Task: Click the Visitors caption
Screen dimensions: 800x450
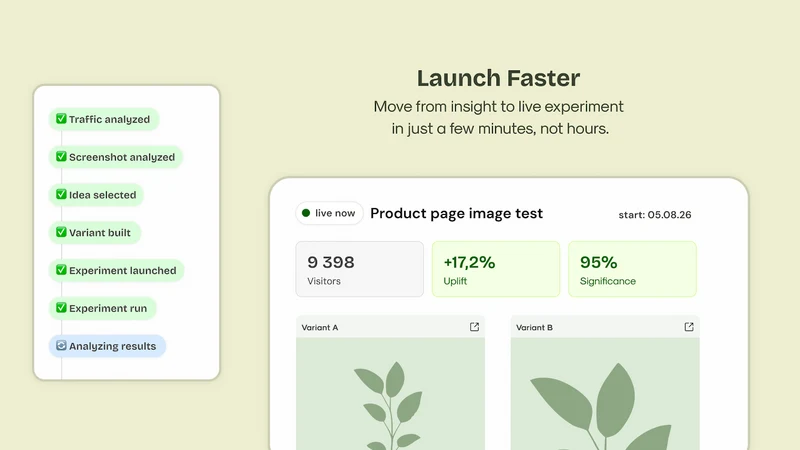Action: click(324, 281)
